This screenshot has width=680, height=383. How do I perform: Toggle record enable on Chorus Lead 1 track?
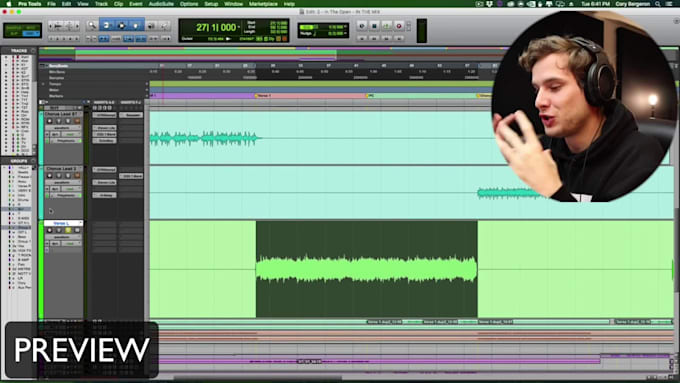(49, 121)
